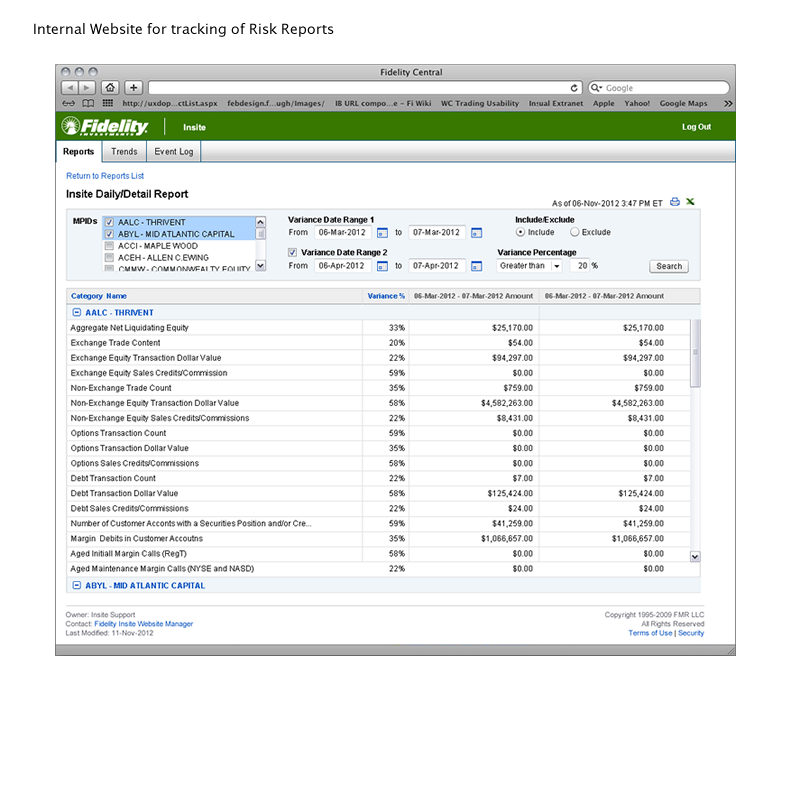
Task: Click the add bookmark plus button
Action: [x=134, y=88]
